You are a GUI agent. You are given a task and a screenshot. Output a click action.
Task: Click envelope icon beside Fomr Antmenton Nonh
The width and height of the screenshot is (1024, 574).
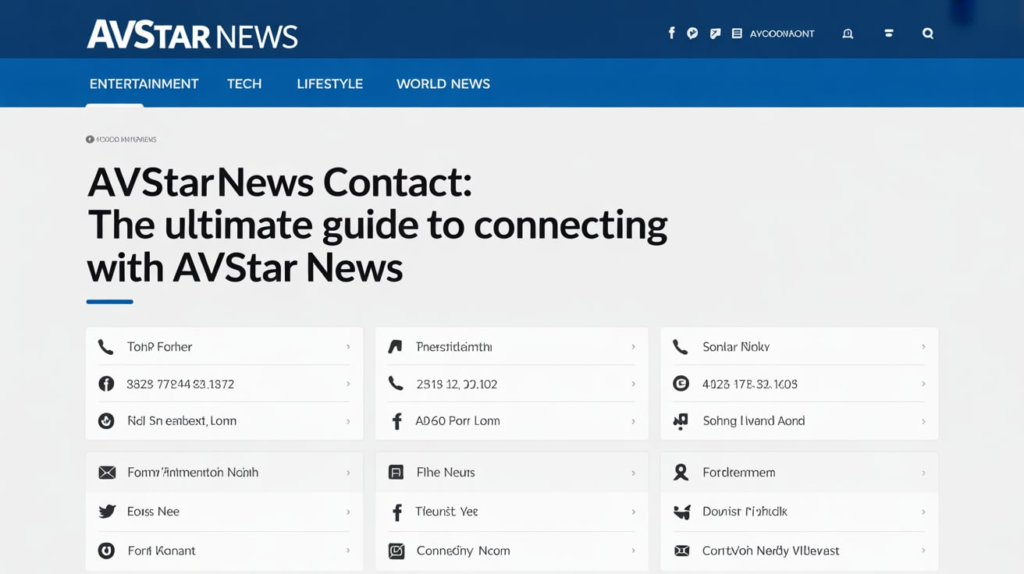(x=106, y=472)
